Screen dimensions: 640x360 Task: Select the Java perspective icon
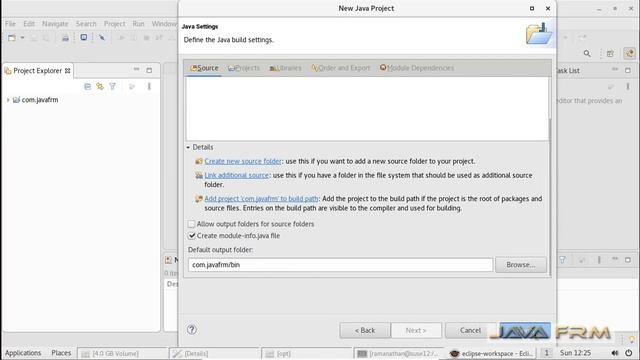[x=629, y=53]
